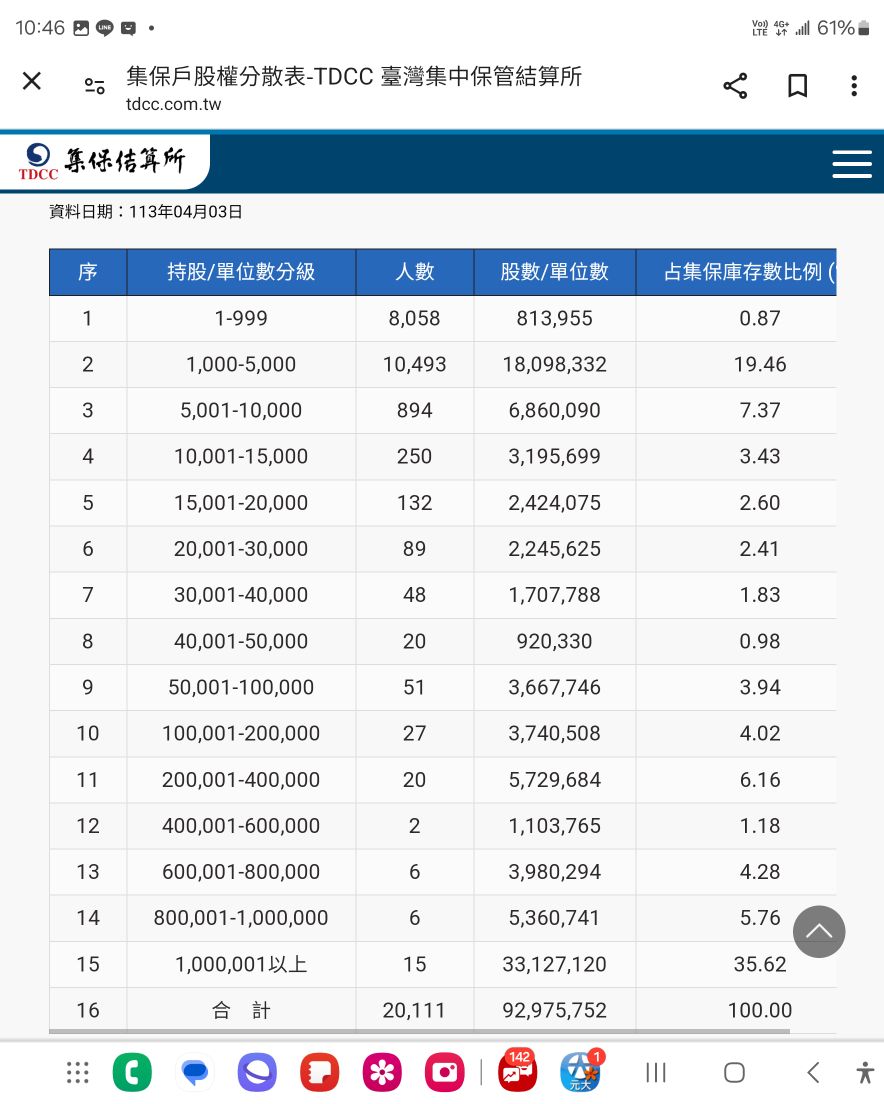Open the red stock app with 142 badge
The image size is (884, 1104).
click(517, 1071)
